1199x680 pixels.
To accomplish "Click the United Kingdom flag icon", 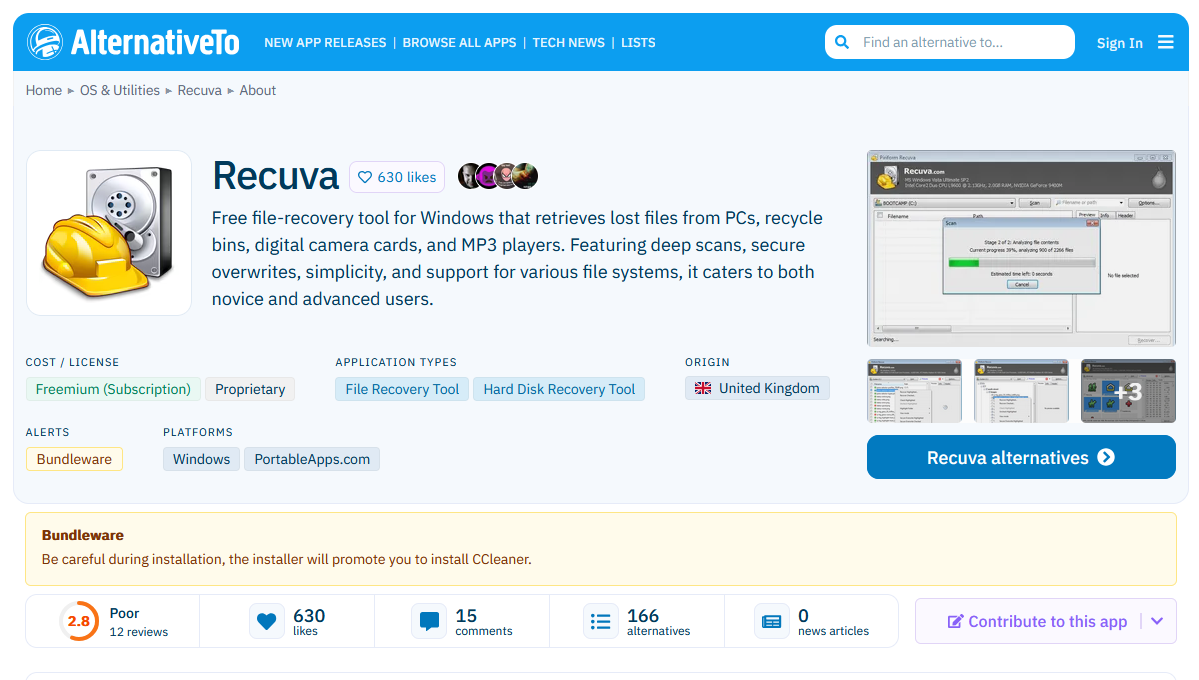I will pyautogui.click(x=703, y=389).
